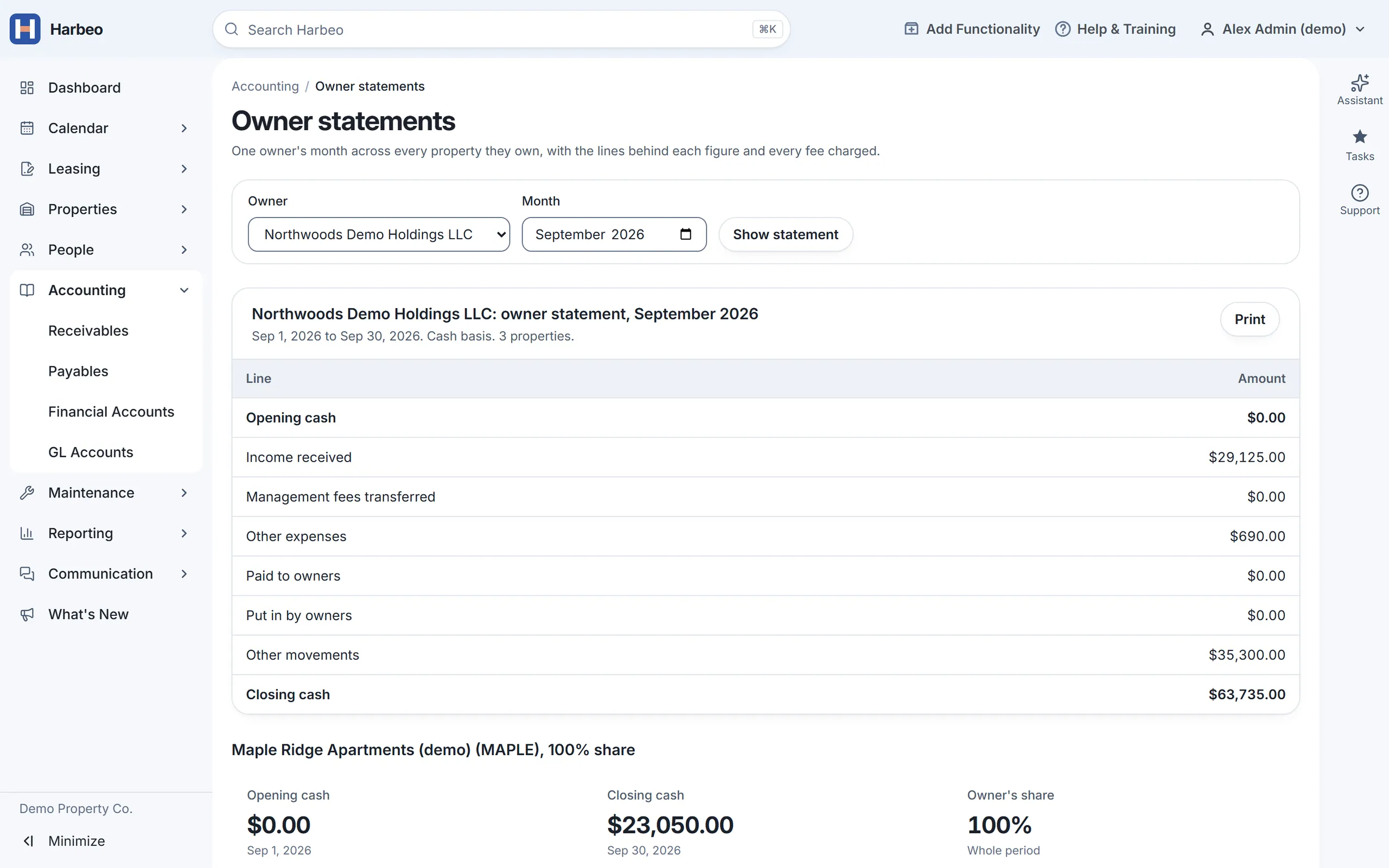Click the search magnifier icon
1389x868 pixels.
click(231, 29)
